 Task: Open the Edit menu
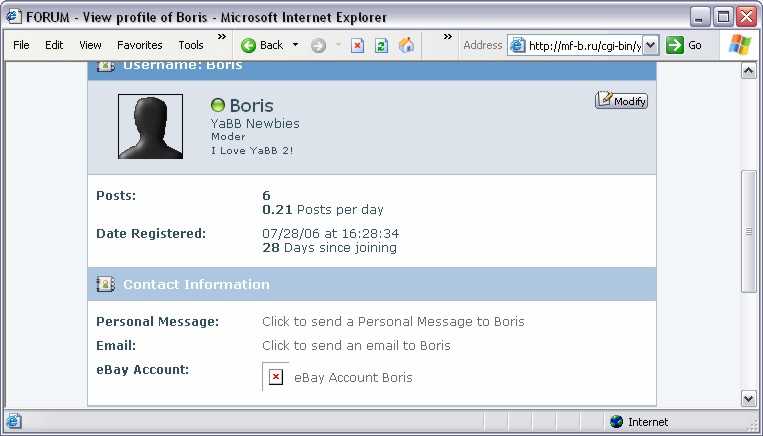54,45
